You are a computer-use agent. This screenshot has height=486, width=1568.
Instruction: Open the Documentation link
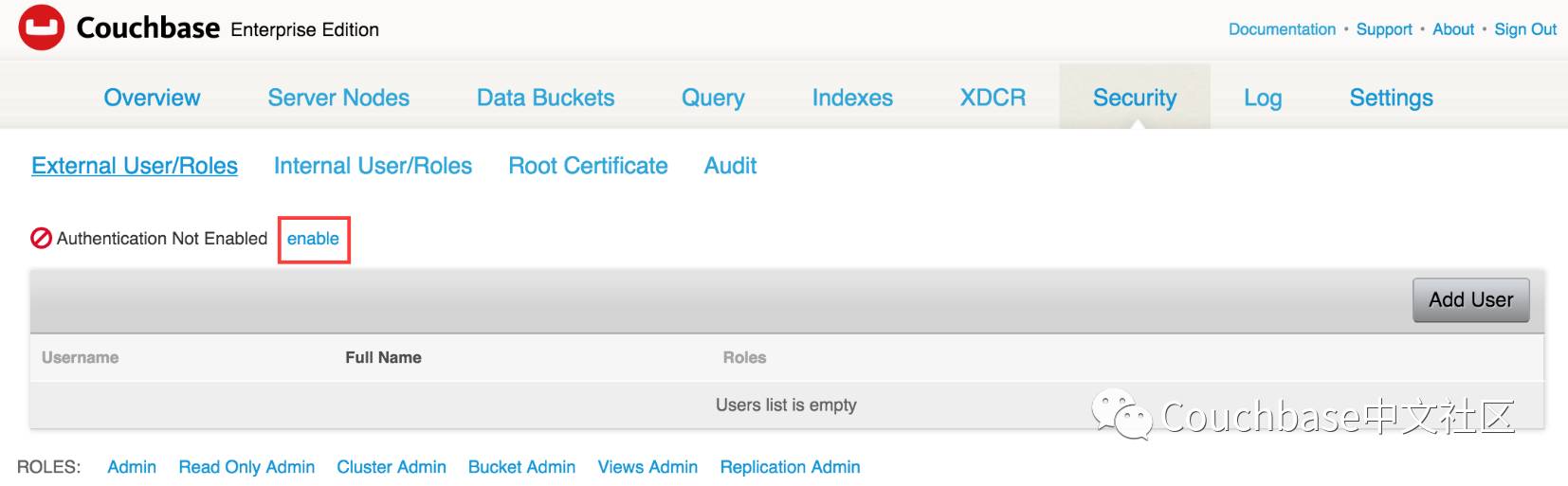(1282, 29)
